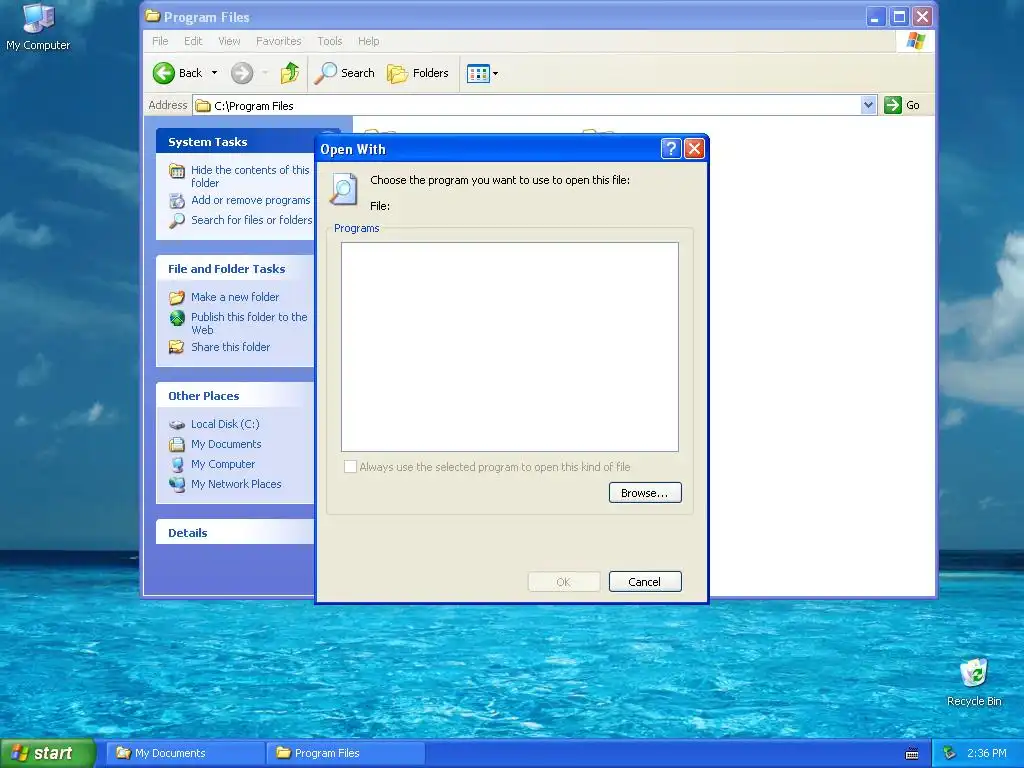Toggle the Folders pane button
The height and width of the screenshot is (768, 1024).
pyautogui.click(x=417, y=73)
